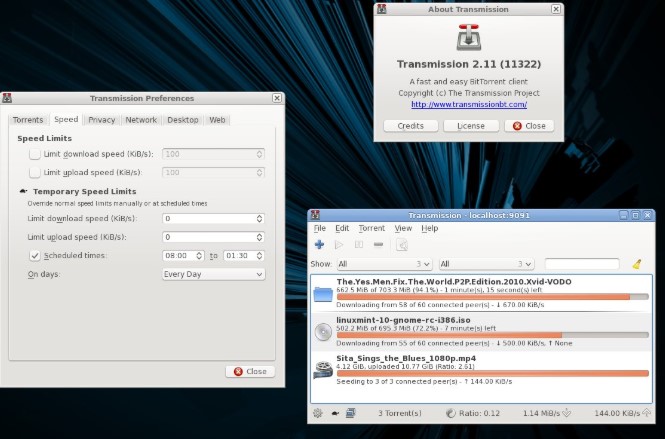This screenshot has width=665, height=439.
Task: Click the Close button in About dialog
Action: 529,126
